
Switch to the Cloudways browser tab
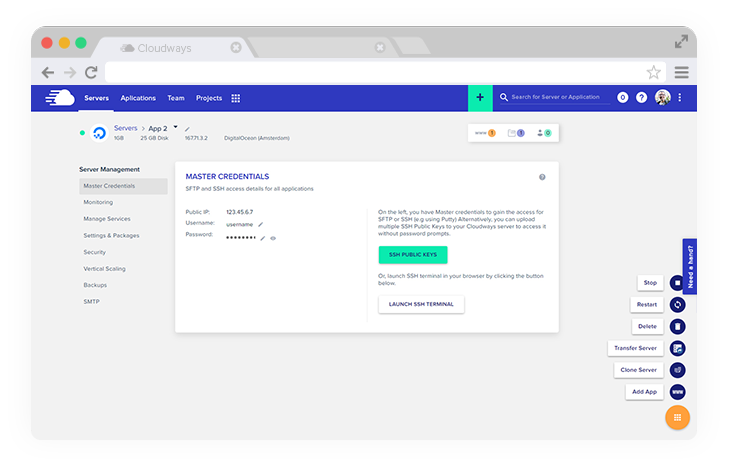(172, 48)
